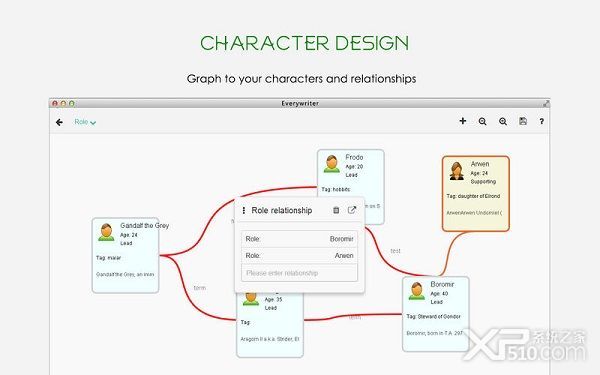
Task: Zoom out with first magnifier icon
Action: pos(483,121)
